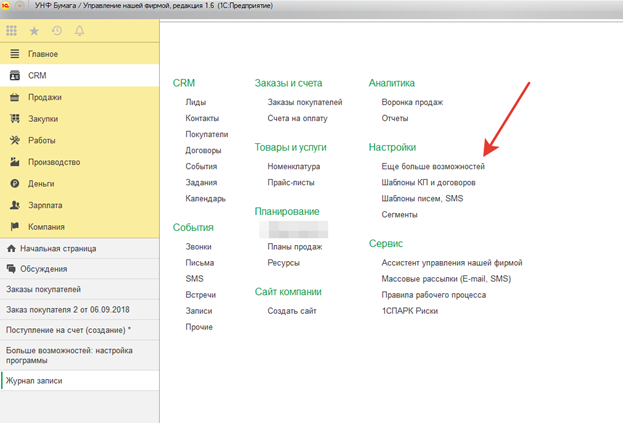Click the Обсуждения chat icon
Screen dimensions: 623x423
pos(11,268)
